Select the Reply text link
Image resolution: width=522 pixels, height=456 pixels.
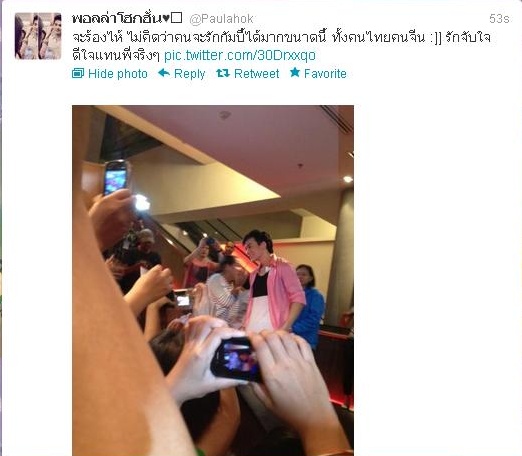189,74
